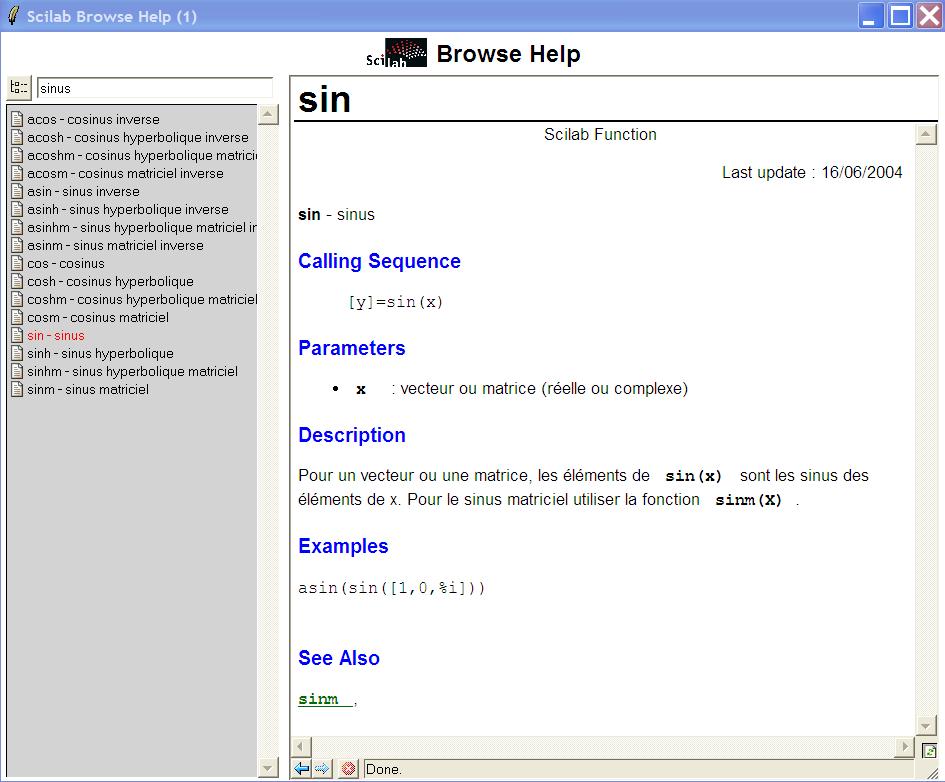Click the help page scroll down arrow
945x782 pixels.
[x=926, y=724]
